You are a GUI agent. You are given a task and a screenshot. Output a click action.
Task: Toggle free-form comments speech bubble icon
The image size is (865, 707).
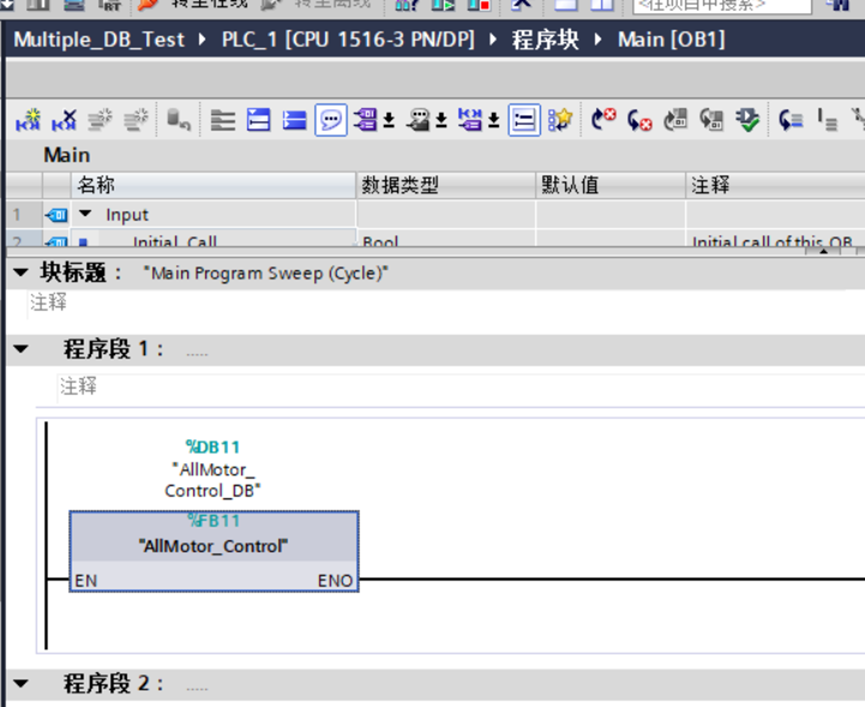[x=331, y=120]
